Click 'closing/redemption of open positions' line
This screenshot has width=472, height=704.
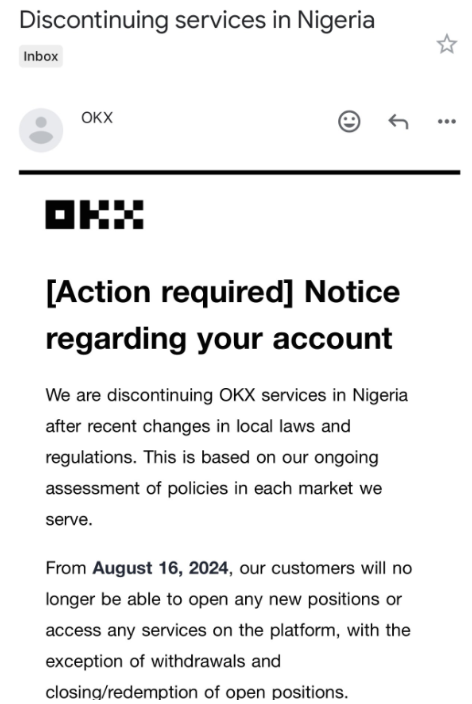[197, 692]
